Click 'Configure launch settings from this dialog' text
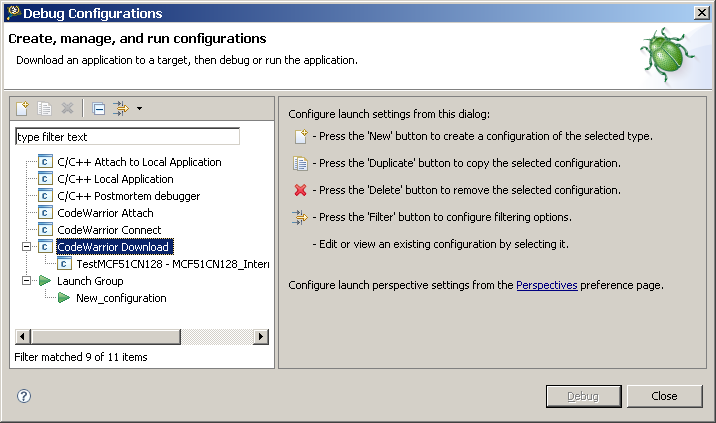Image resolution: width=716 pixels, height=423 pixels. coord(389,114)
